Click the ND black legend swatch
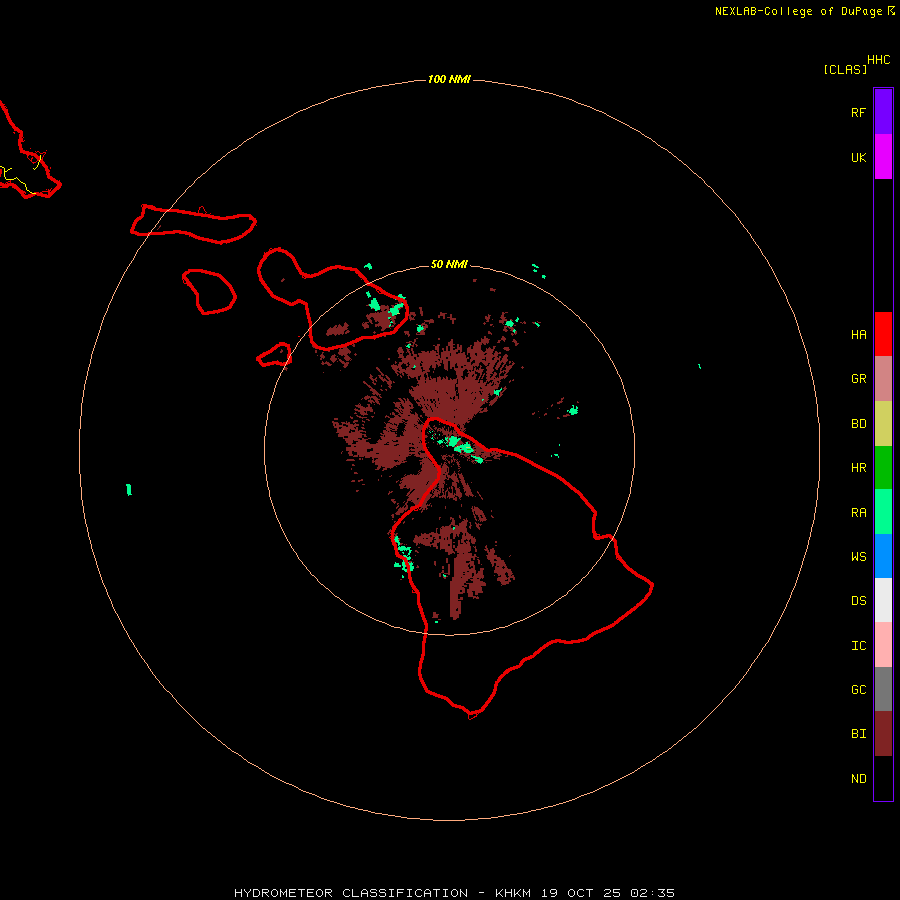 click(x=883, y=778)
